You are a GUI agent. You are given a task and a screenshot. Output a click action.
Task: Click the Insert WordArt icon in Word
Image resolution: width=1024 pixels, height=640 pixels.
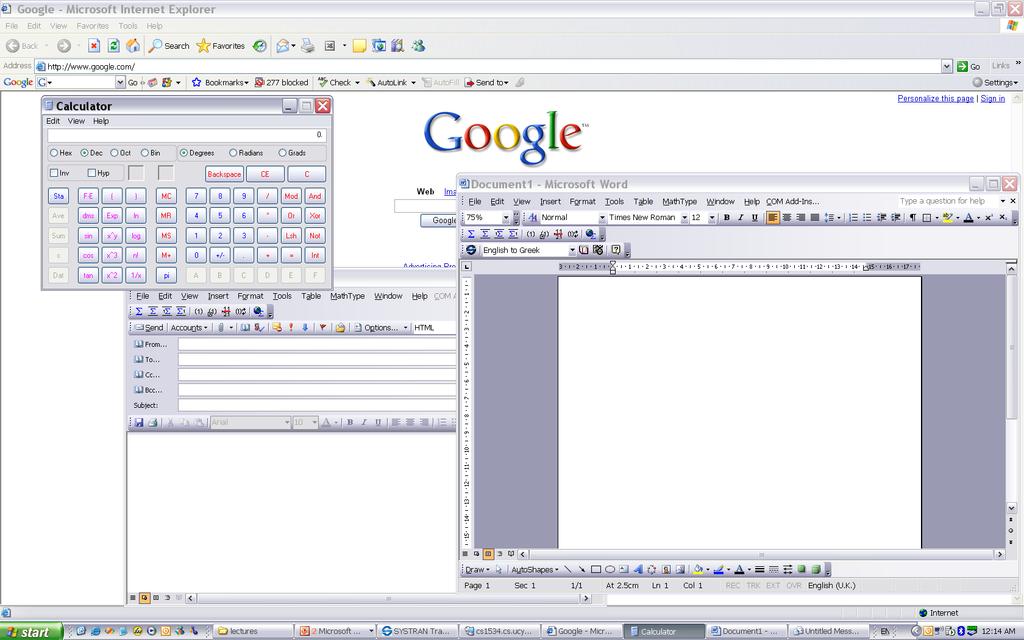638,569
